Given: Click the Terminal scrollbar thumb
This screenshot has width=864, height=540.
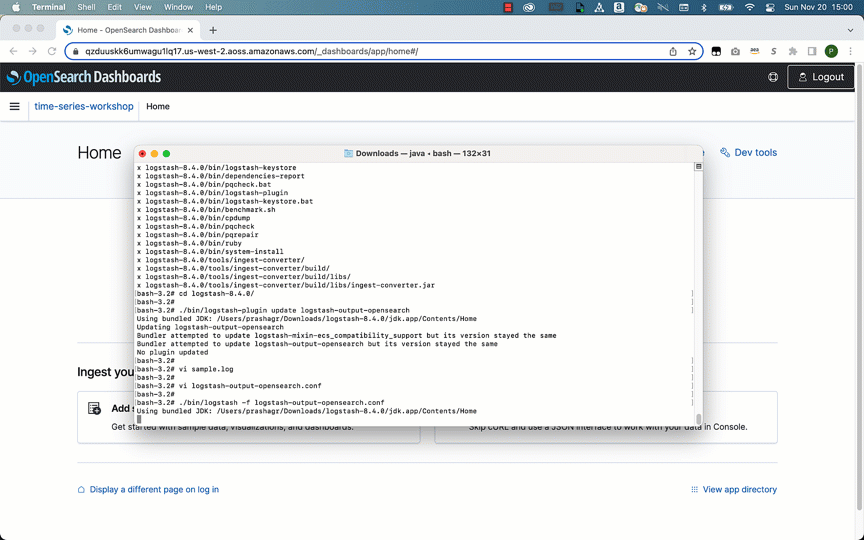Looking at the screenshot, I should click(699, 419).
